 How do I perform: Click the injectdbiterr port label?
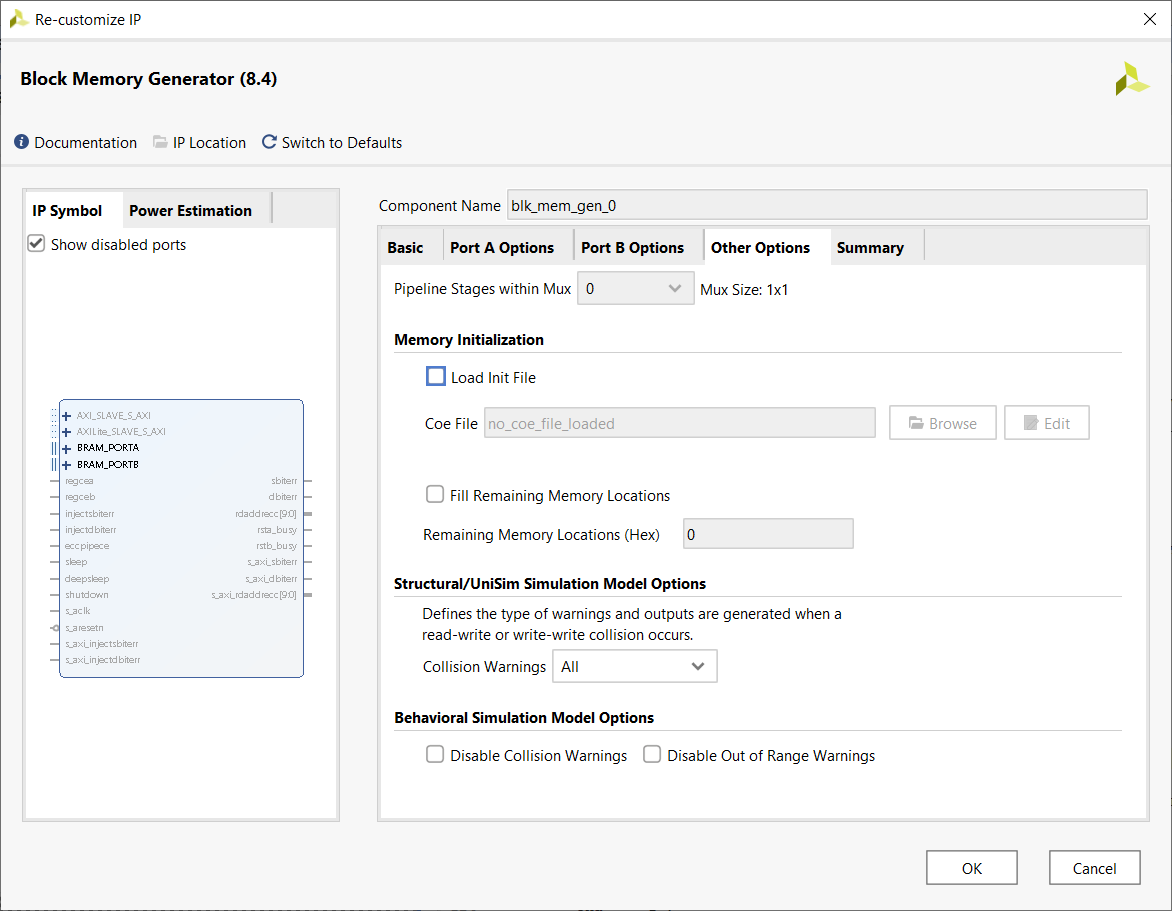pos(90,530)
